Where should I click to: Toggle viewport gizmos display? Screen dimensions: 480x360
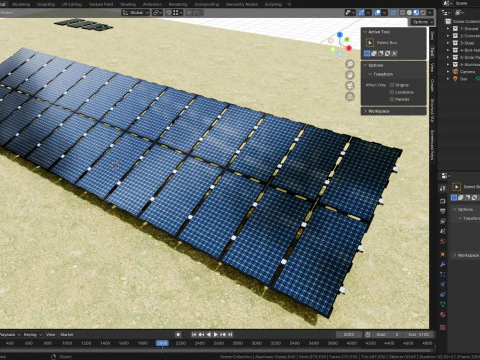click(361, 13)
